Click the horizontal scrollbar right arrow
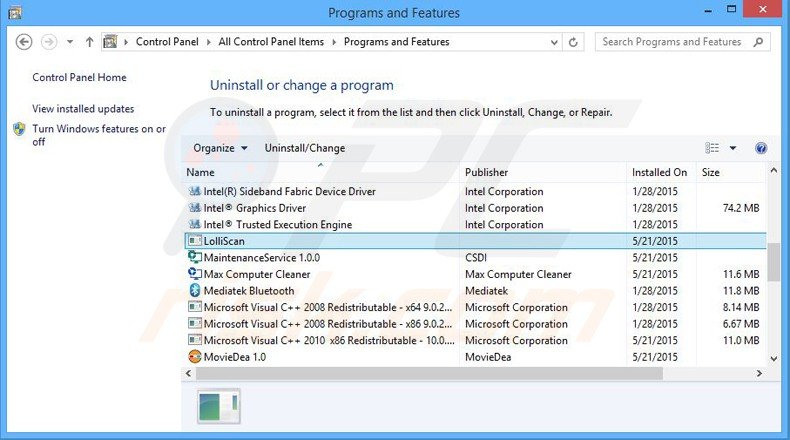This screenshot has width=790, height=440. 759,373
